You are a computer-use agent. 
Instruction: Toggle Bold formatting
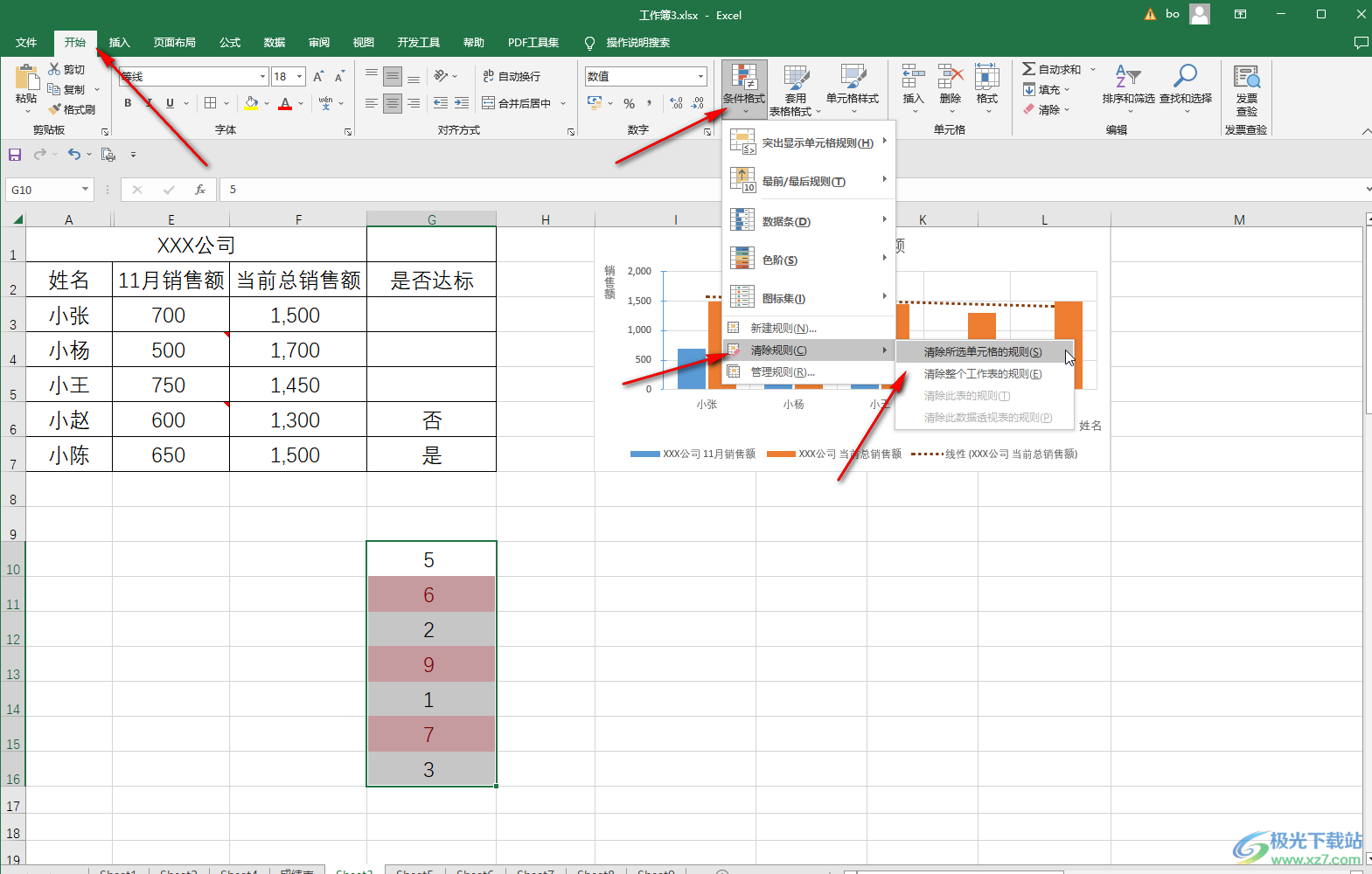(128, 103)
